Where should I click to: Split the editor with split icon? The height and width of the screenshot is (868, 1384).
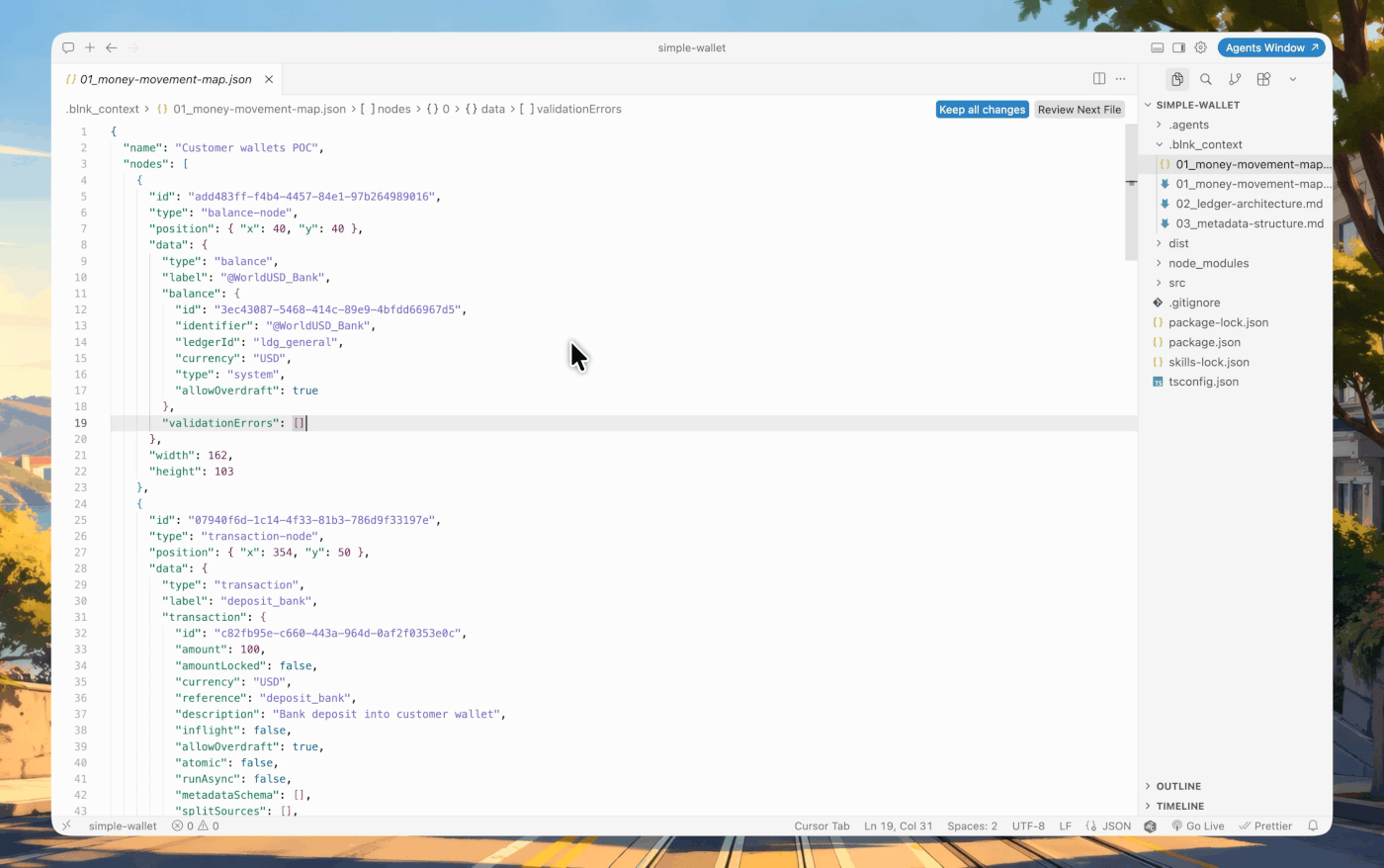pos(1099,79)
